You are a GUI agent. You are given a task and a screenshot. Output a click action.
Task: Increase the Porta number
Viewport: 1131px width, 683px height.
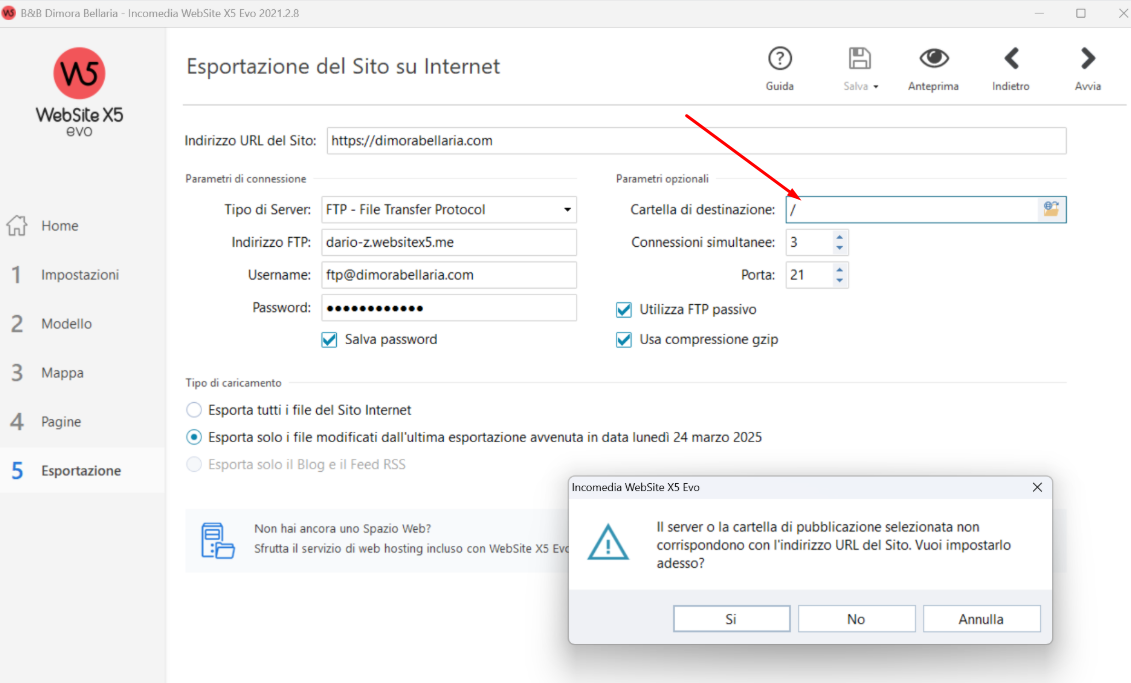(840, 270)
